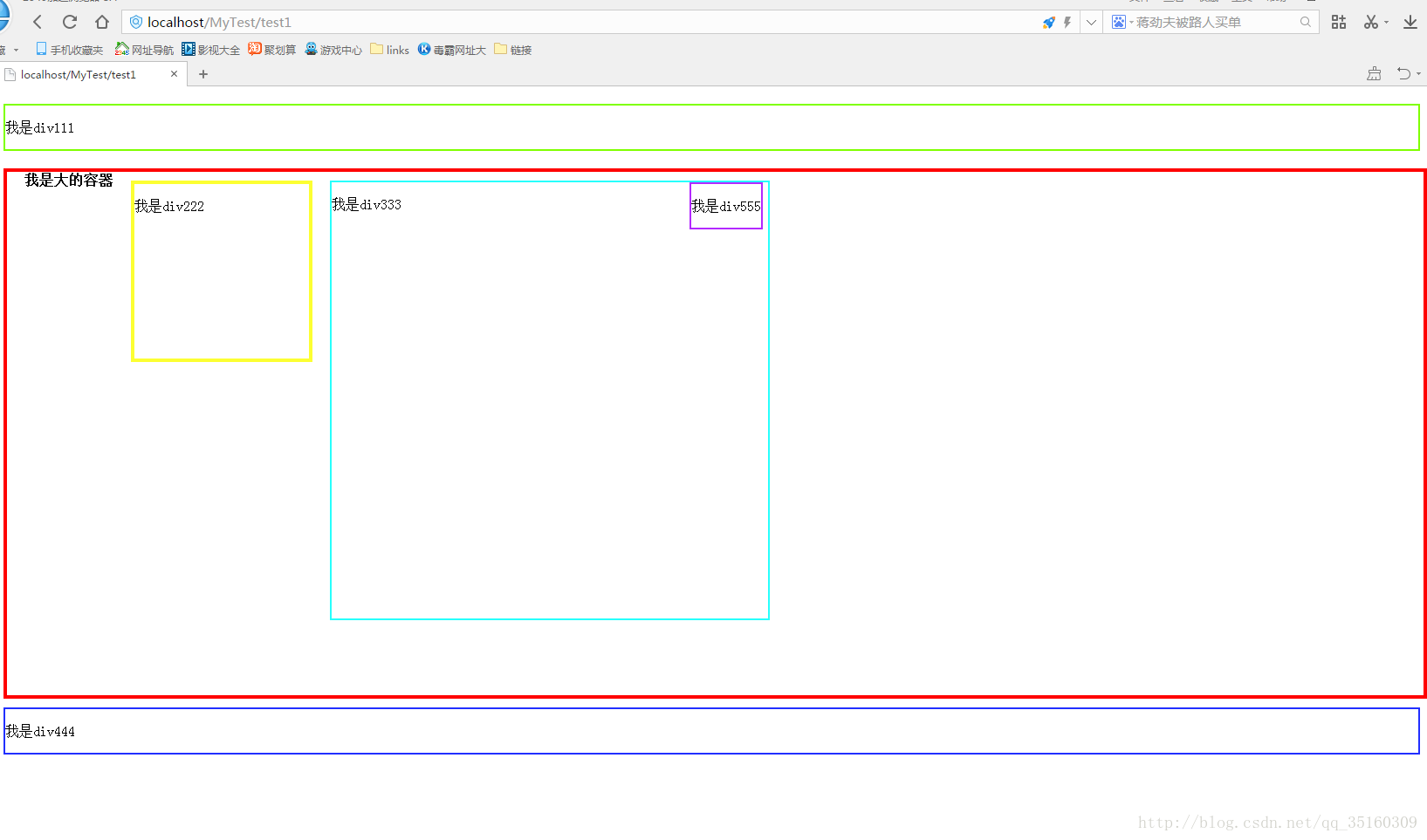Open 影视大全 bookmark

coord(210,50)
